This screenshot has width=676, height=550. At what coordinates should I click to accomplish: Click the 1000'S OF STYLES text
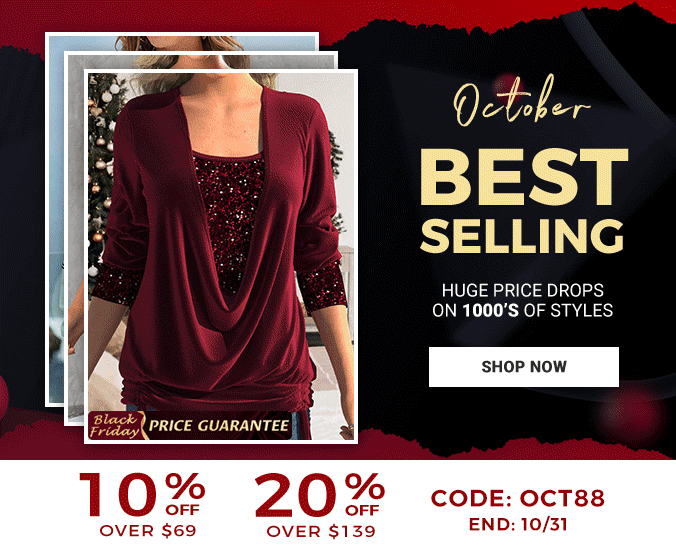537,310
